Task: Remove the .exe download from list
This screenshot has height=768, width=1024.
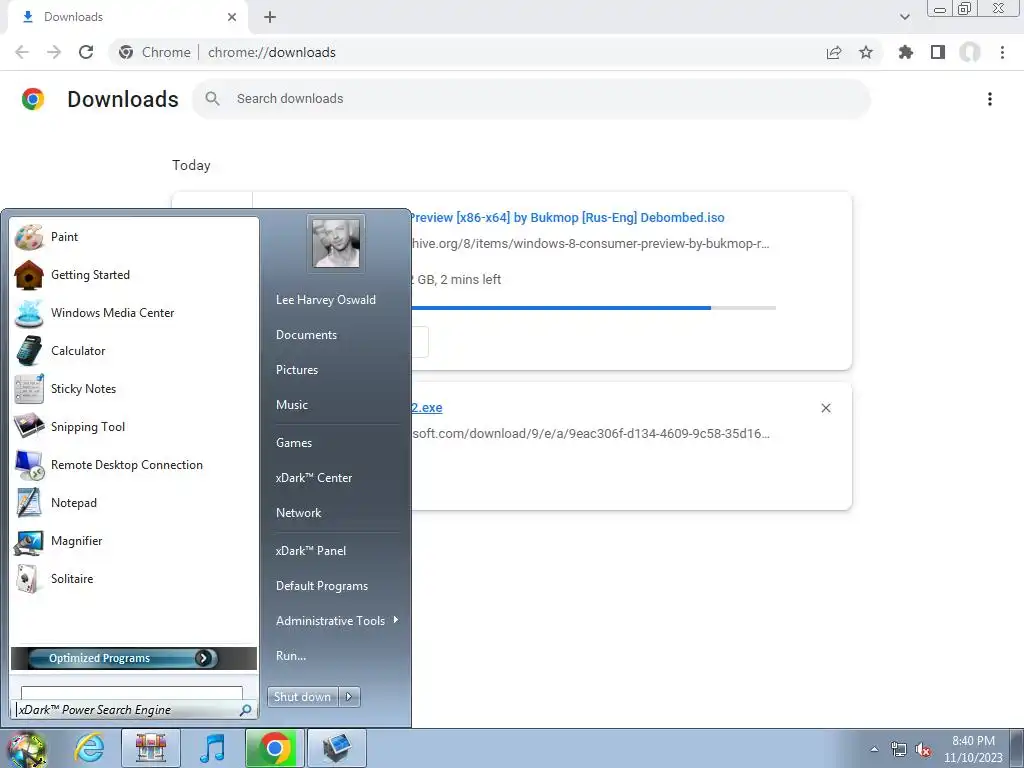Action: 826,408
